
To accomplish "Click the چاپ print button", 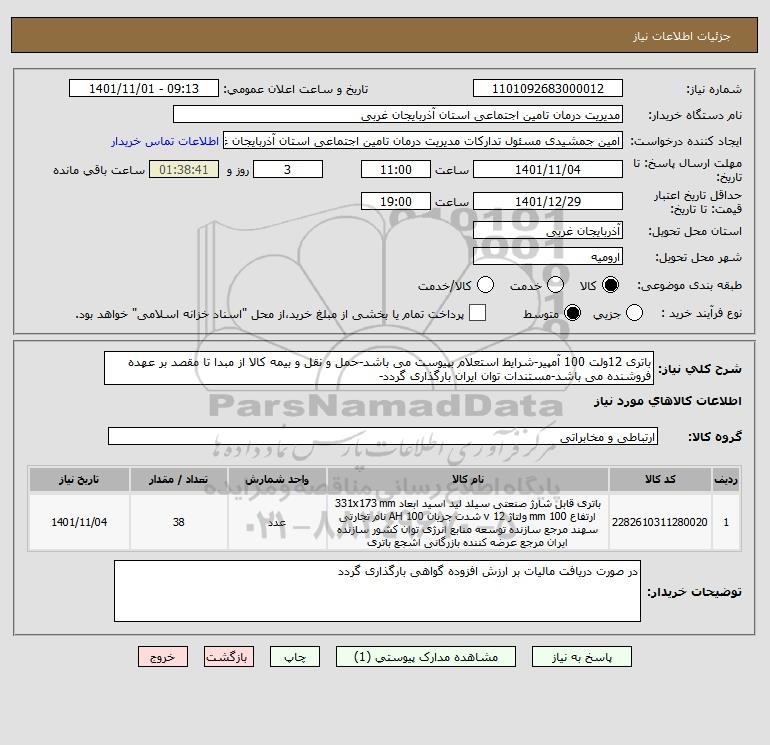I will (295, 657).
